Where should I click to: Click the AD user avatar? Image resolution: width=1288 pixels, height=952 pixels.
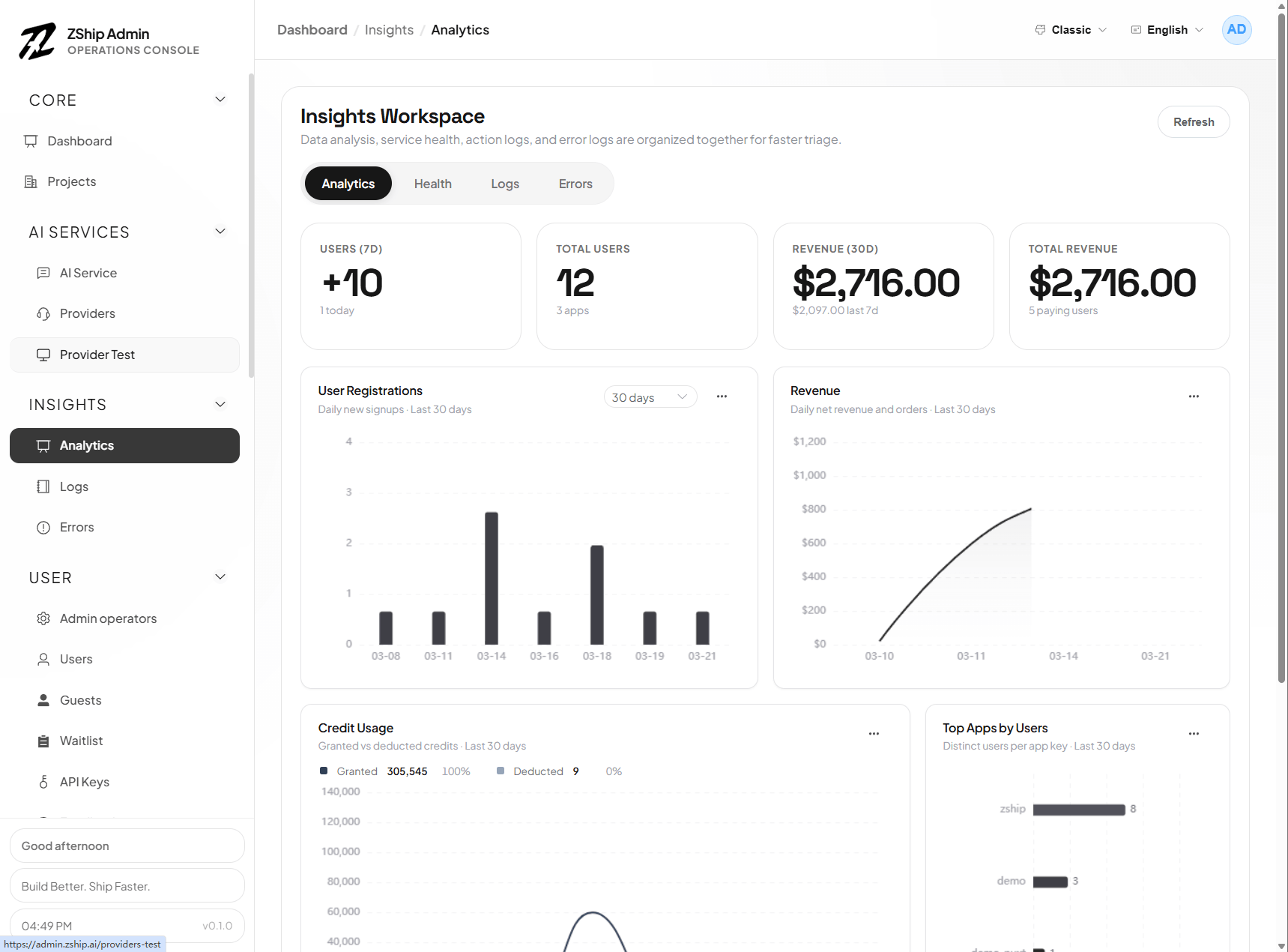point(1236,30)
